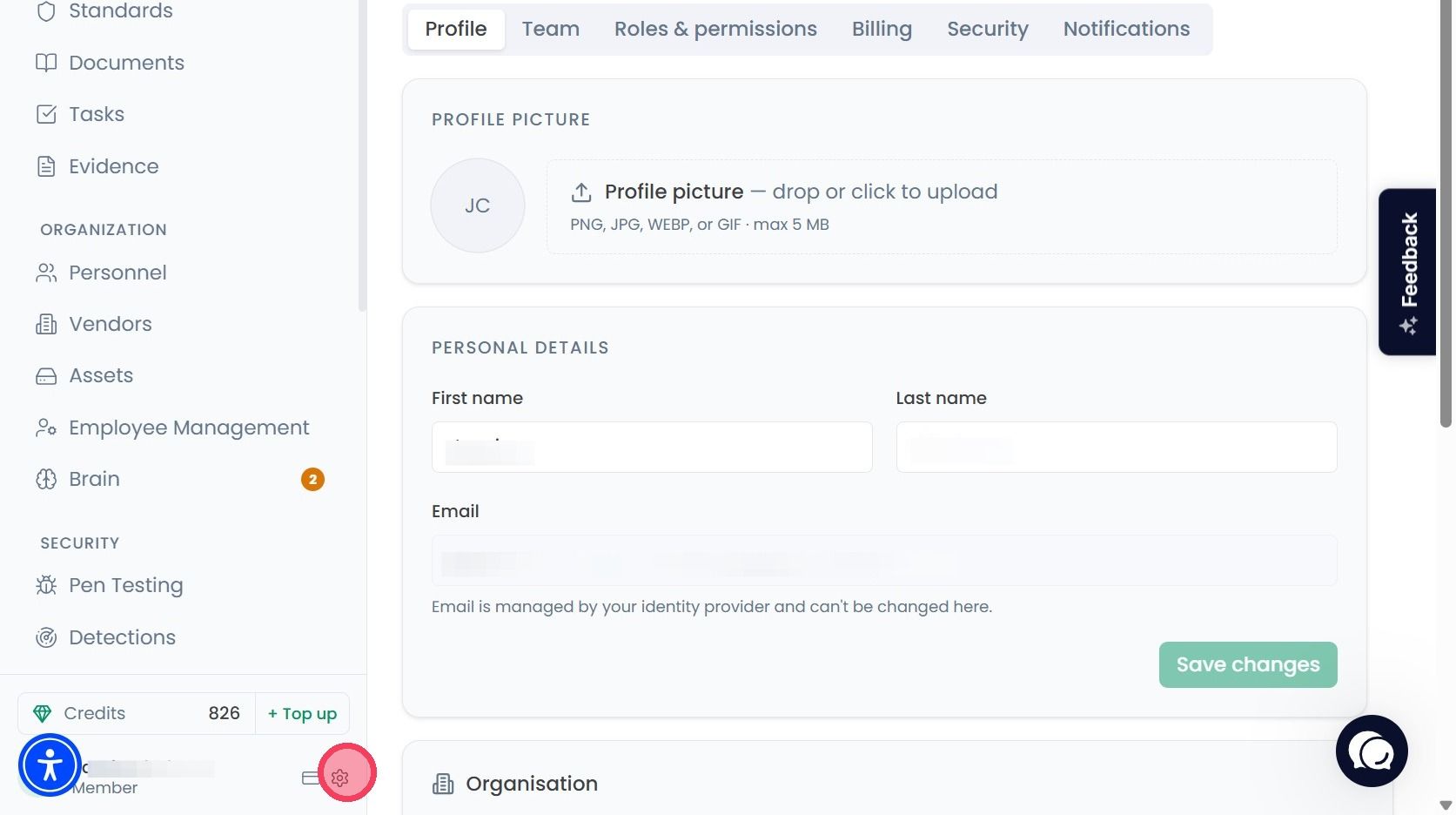The width and height of the screenshot is (1456, 815).
Task: Open the live chat bubble
Action: point(1372,751)
